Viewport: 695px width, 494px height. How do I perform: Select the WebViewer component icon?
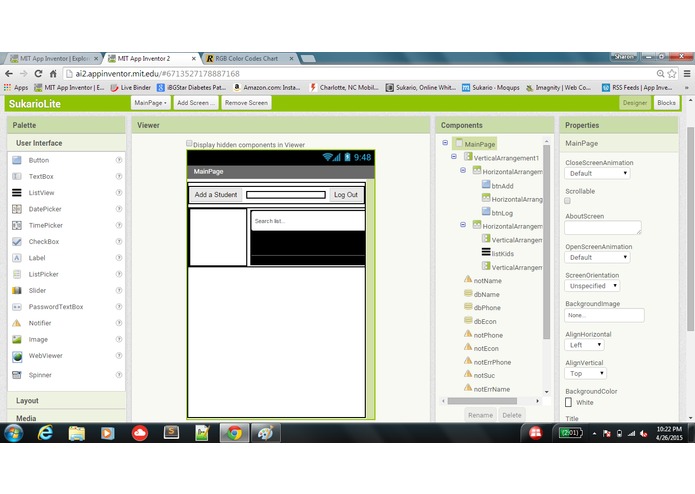coord(17,356)
